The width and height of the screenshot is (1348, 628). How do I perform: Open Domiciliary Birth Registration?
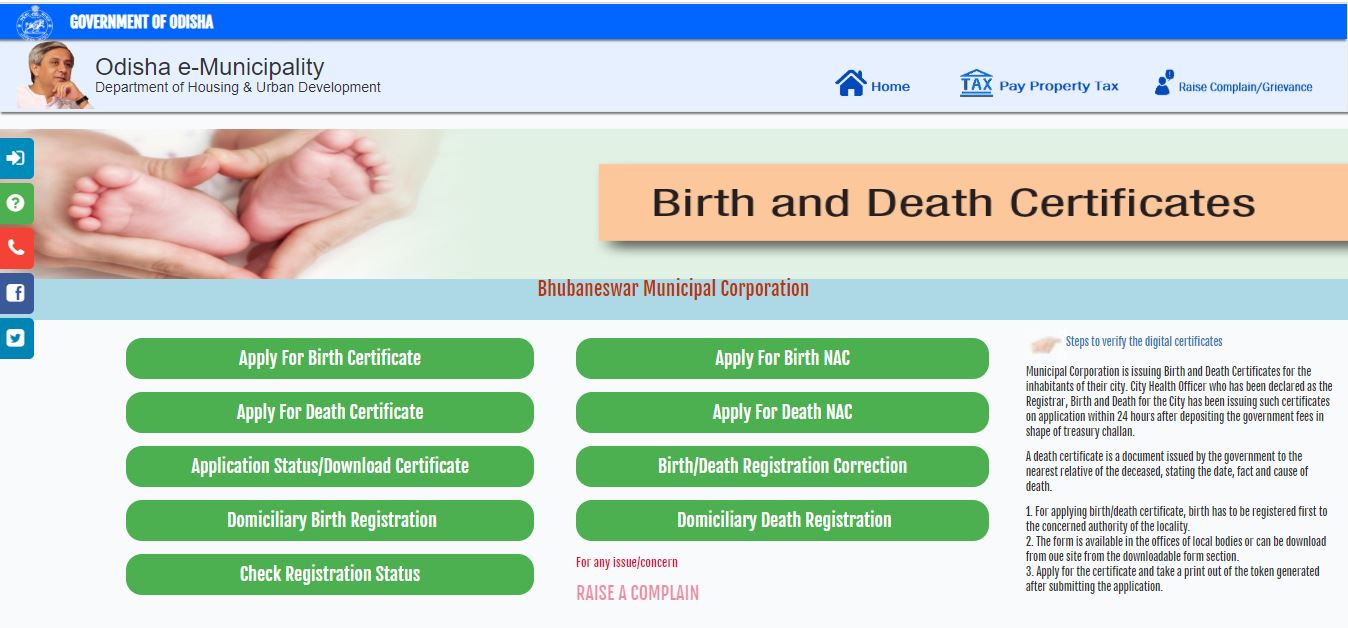coord(330,520)
